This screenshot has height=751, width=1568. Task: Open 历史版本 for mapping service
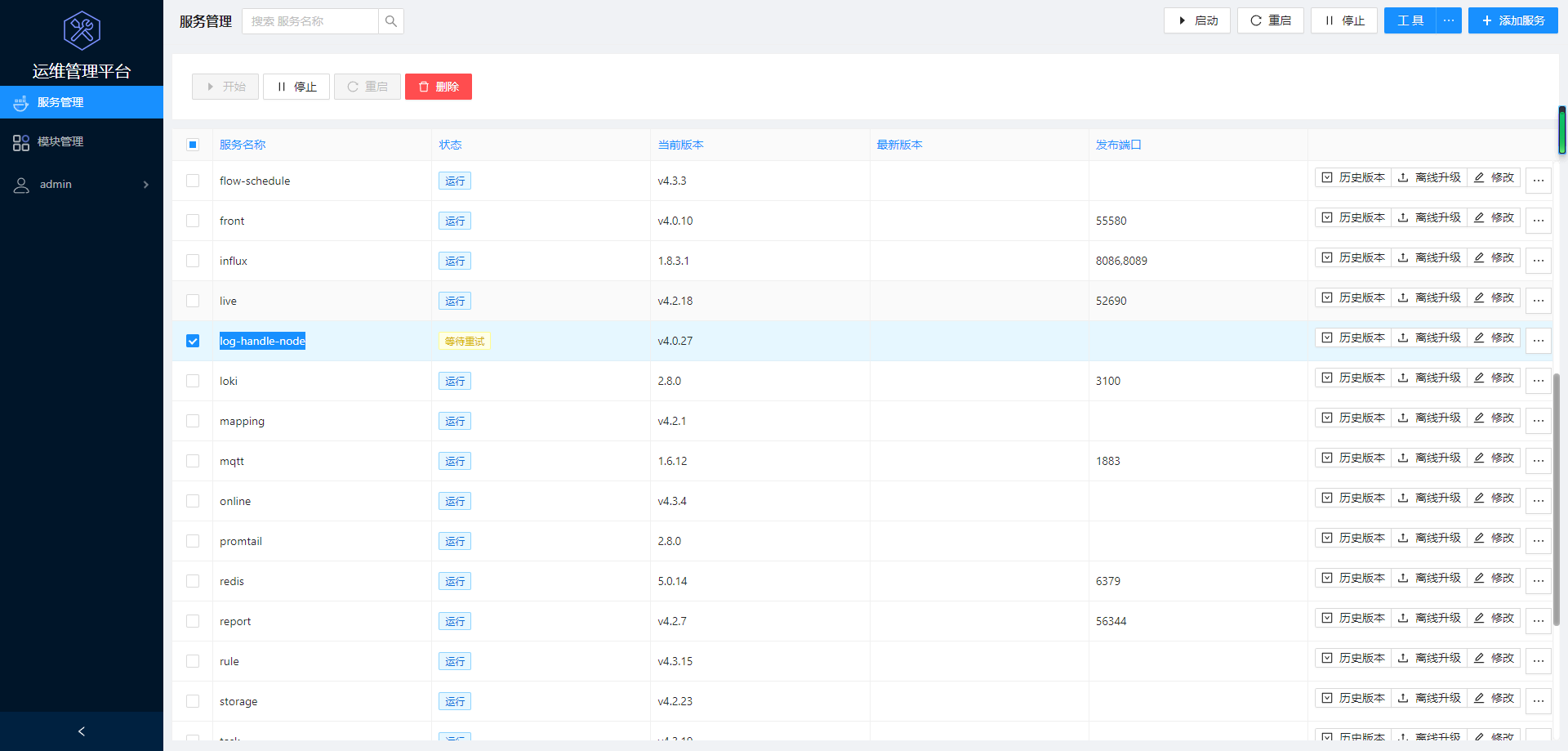[x=1353, y=418]
